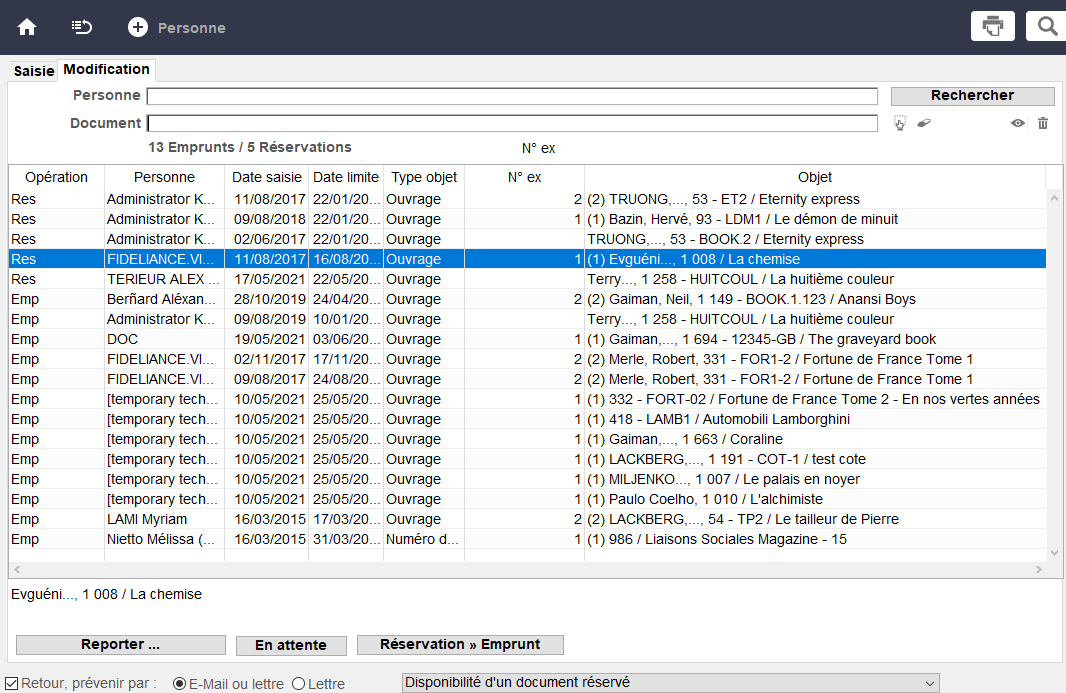Focus the Document input field
1066x693 pixels.
tap(513, 123)
